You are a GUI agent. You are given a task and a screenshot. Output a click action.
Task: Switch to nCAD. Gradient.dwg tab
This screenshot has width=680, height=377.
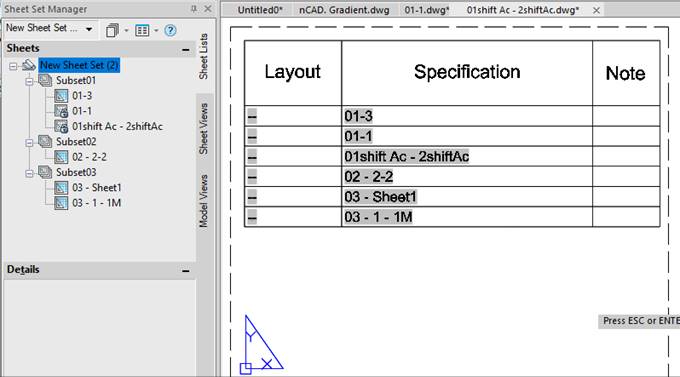point(344,10)
